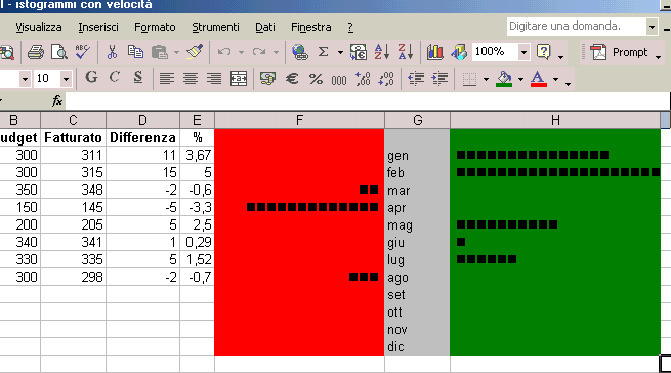The image size is (671, 373).
Task: Toggle bold (G) formatting
Action: [91, 78]
